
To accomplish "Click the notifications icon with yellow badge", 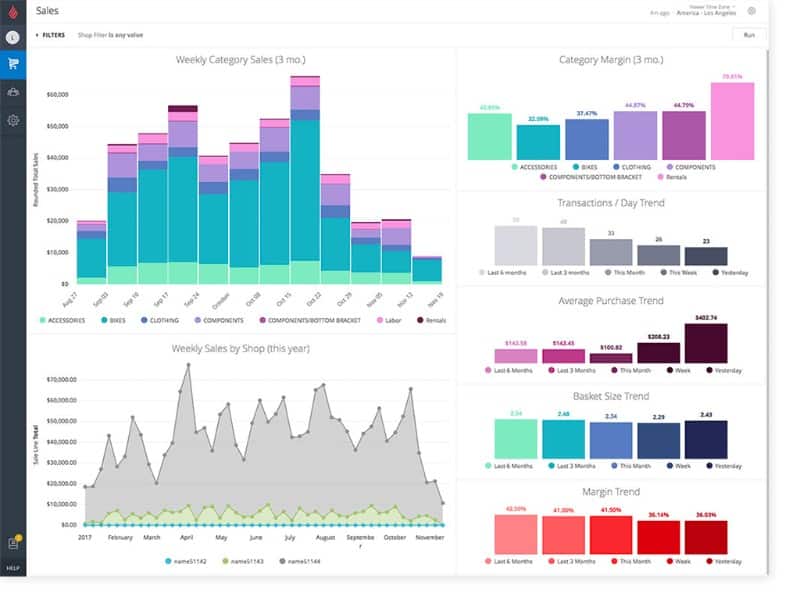I will point(14,542).
